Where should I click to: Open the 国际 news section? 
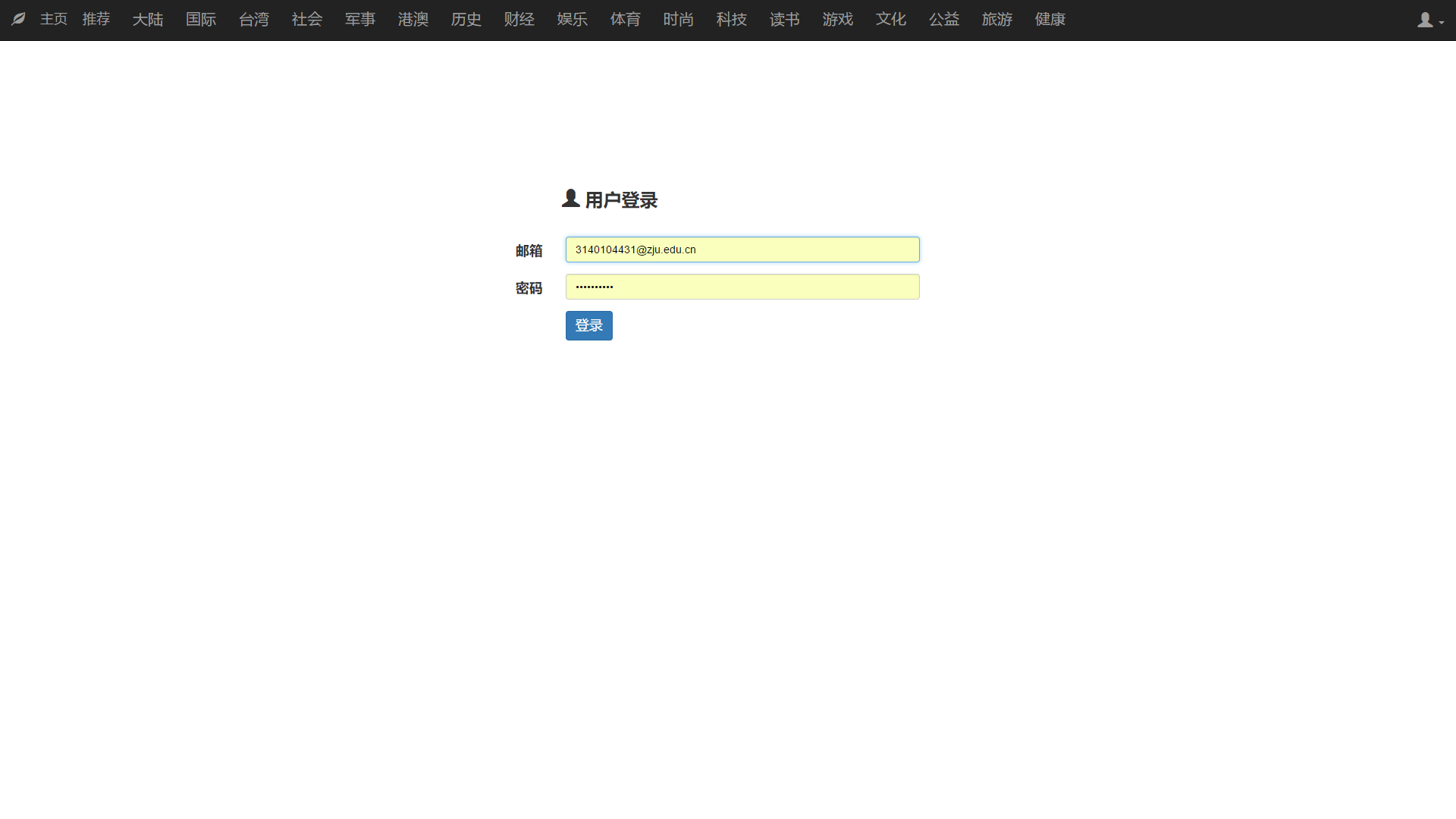click(201, 19)
